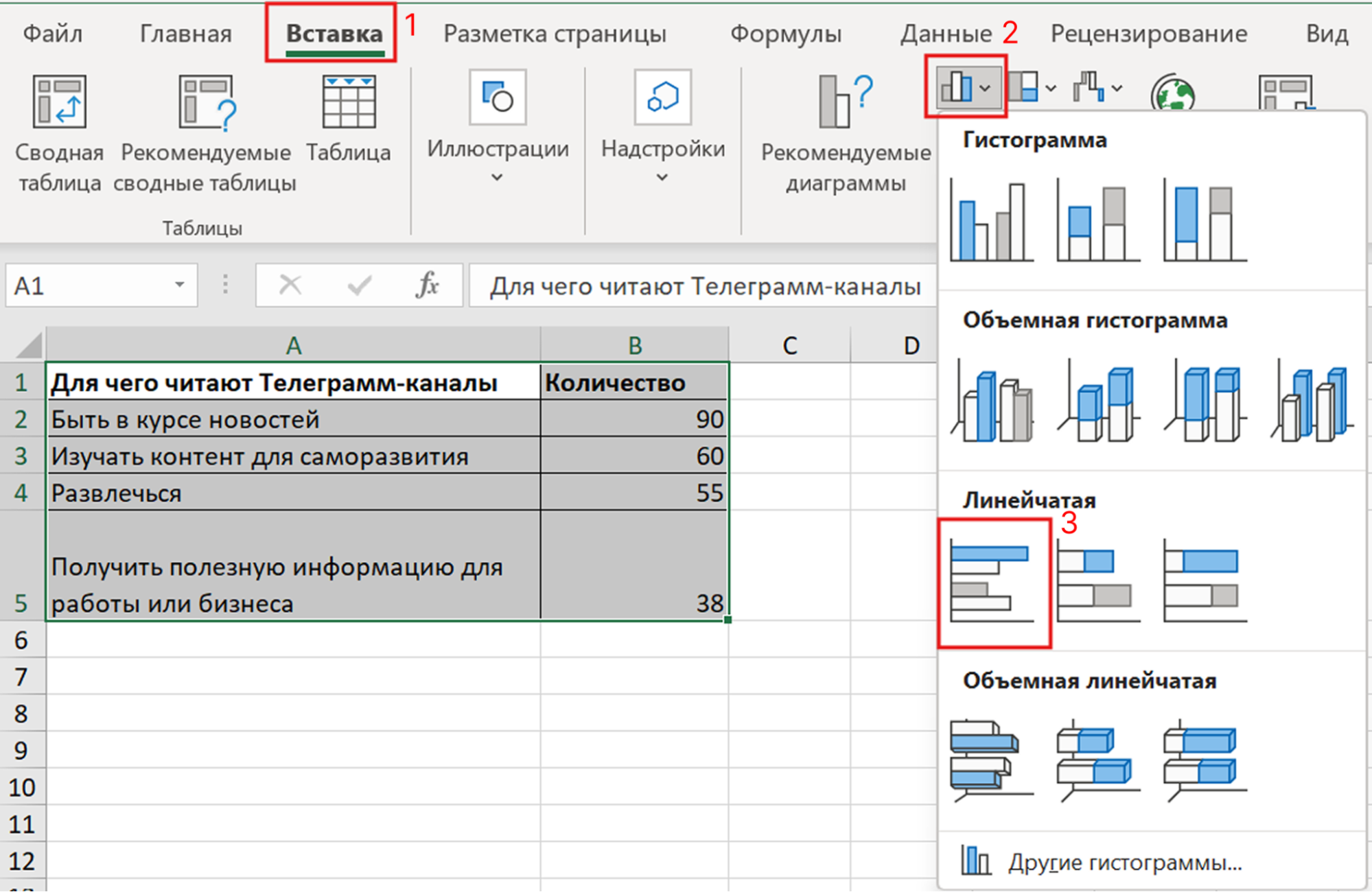
Task: Select 100% stacked column chart icon
Action: pos(1205,221)
